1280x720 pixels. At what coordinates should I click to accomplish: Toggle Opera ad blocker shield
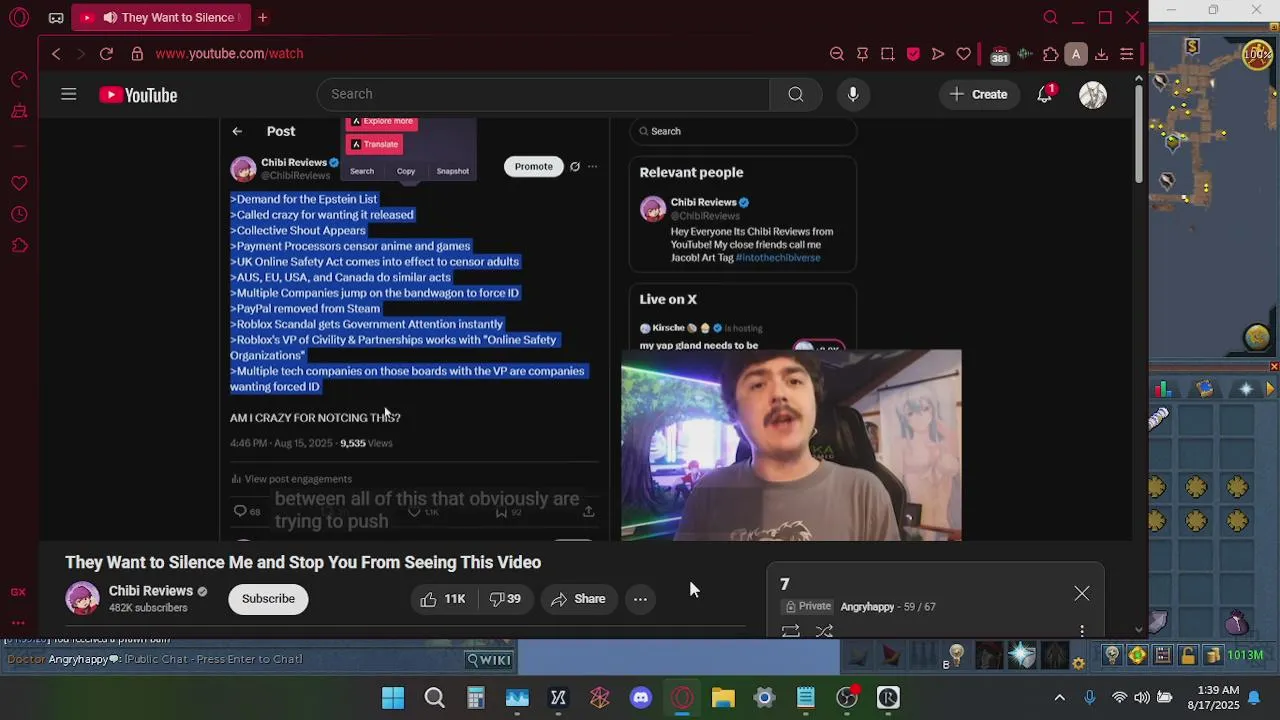pos(913,54)
